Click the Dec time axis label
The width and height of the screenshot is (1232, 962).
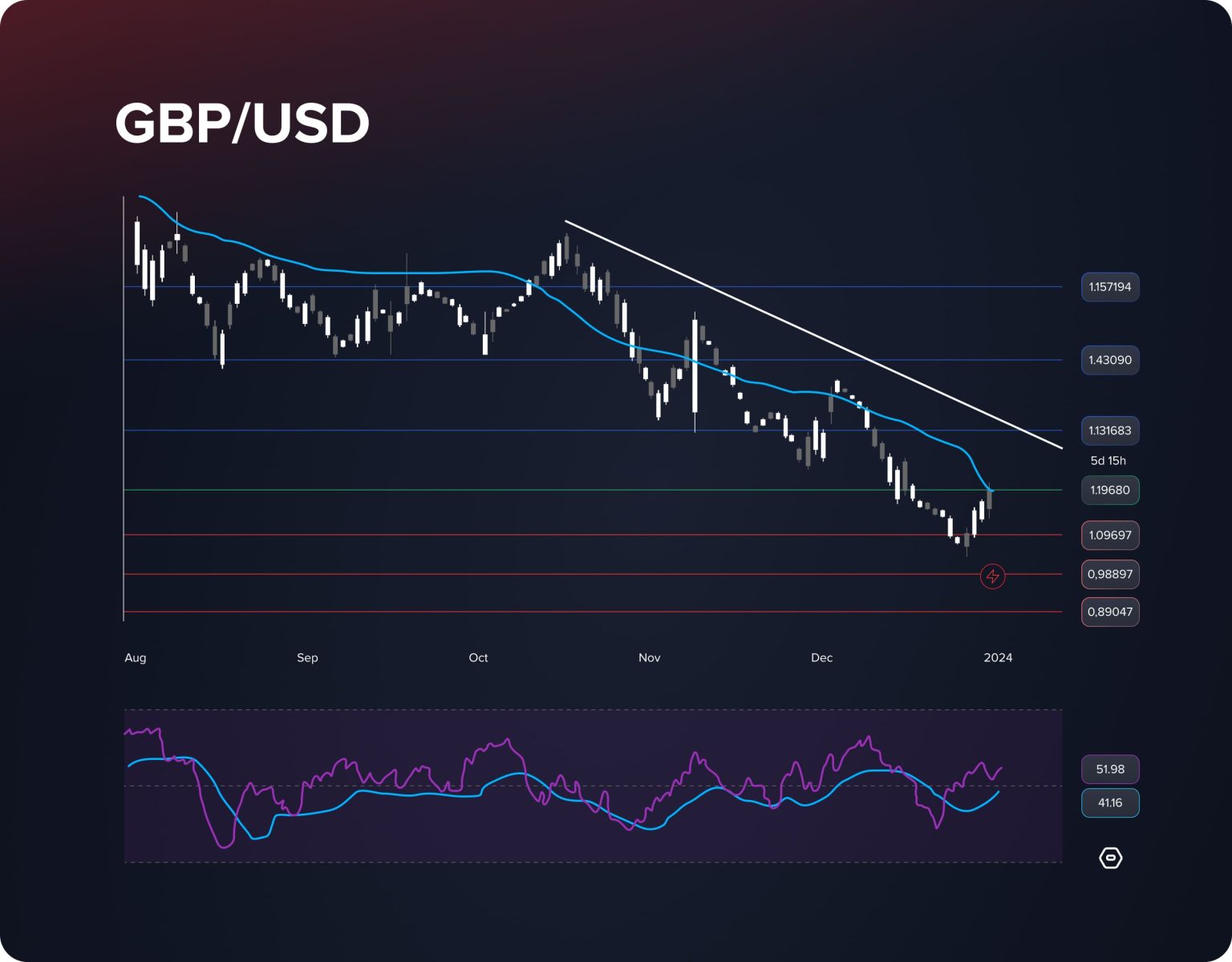pos(821,657)
